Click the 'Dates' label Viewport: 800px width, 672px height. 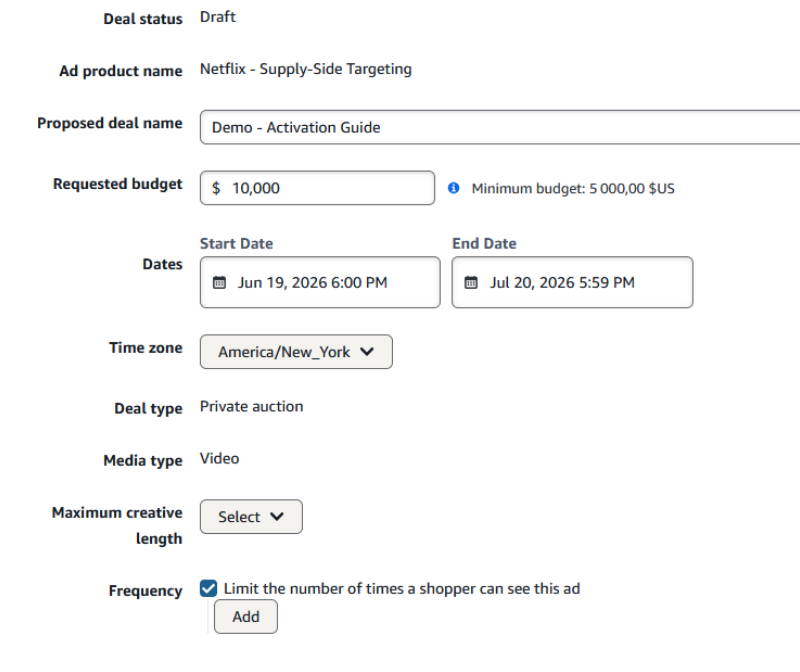[x=162, y=264]
